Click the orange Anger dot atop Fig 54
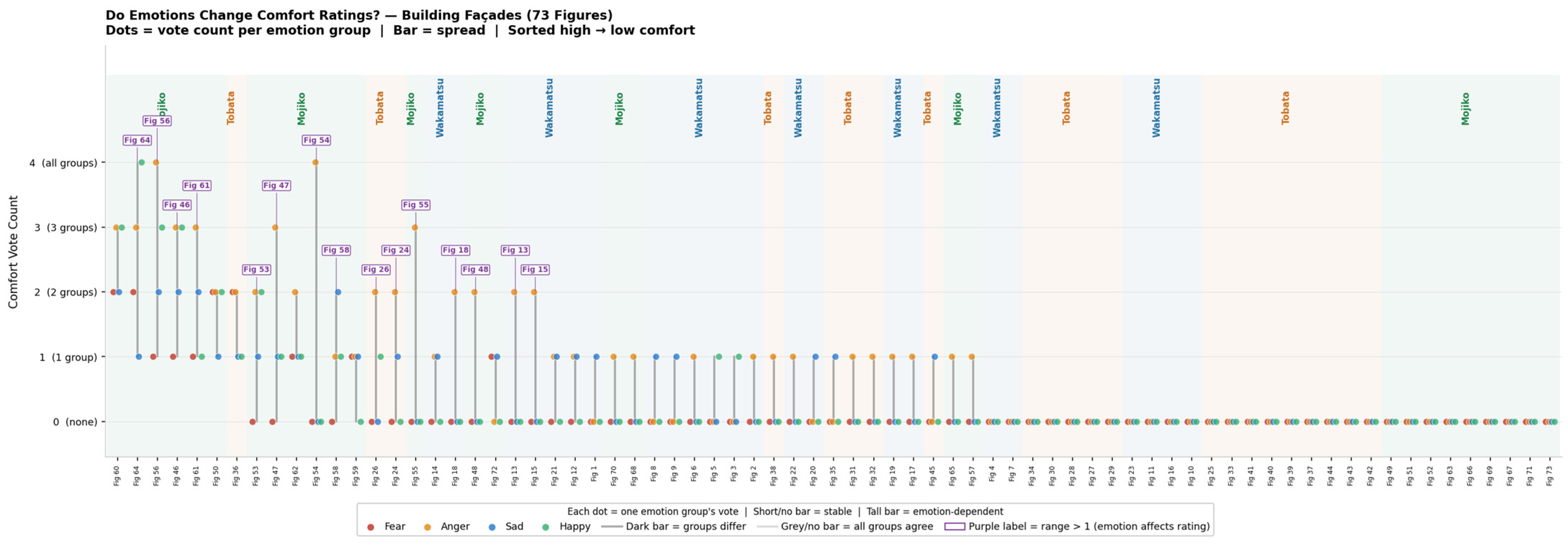Image resolution: width=1568 pixels, height=546 pixels. (x=315, y=163)
